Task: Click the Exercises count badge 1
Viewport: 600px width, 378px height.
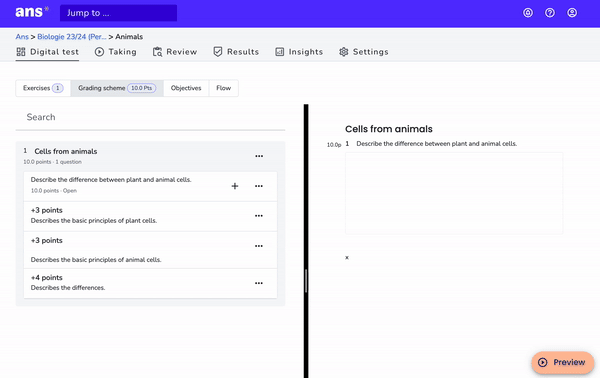Action: 58,88
